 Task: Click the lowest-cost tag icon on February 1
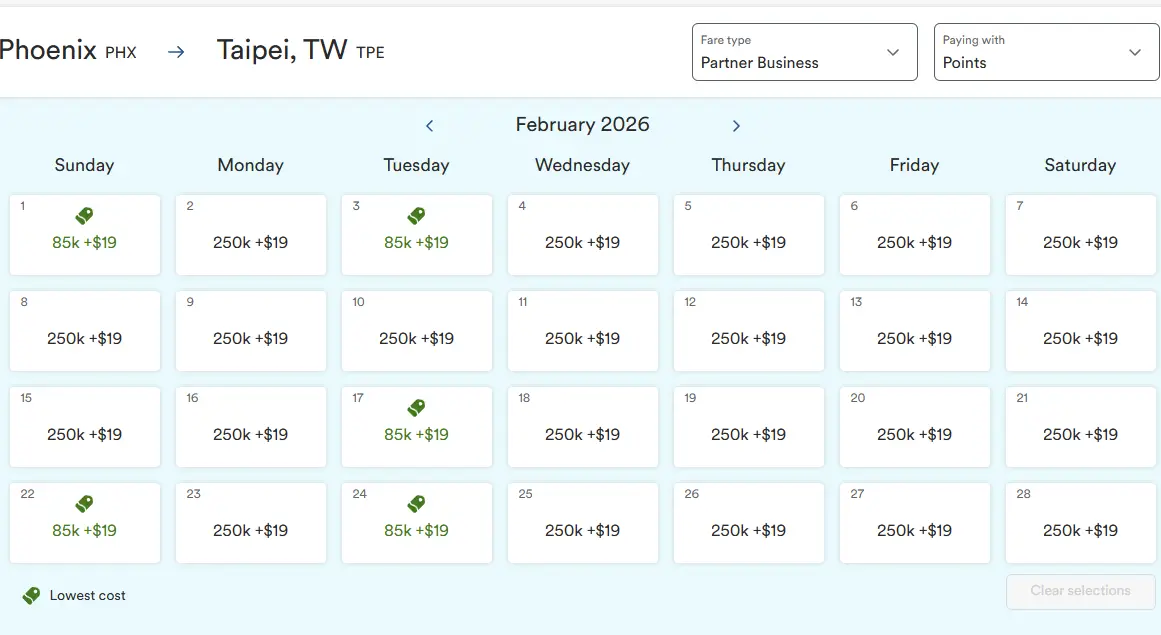tap(85, 215)
